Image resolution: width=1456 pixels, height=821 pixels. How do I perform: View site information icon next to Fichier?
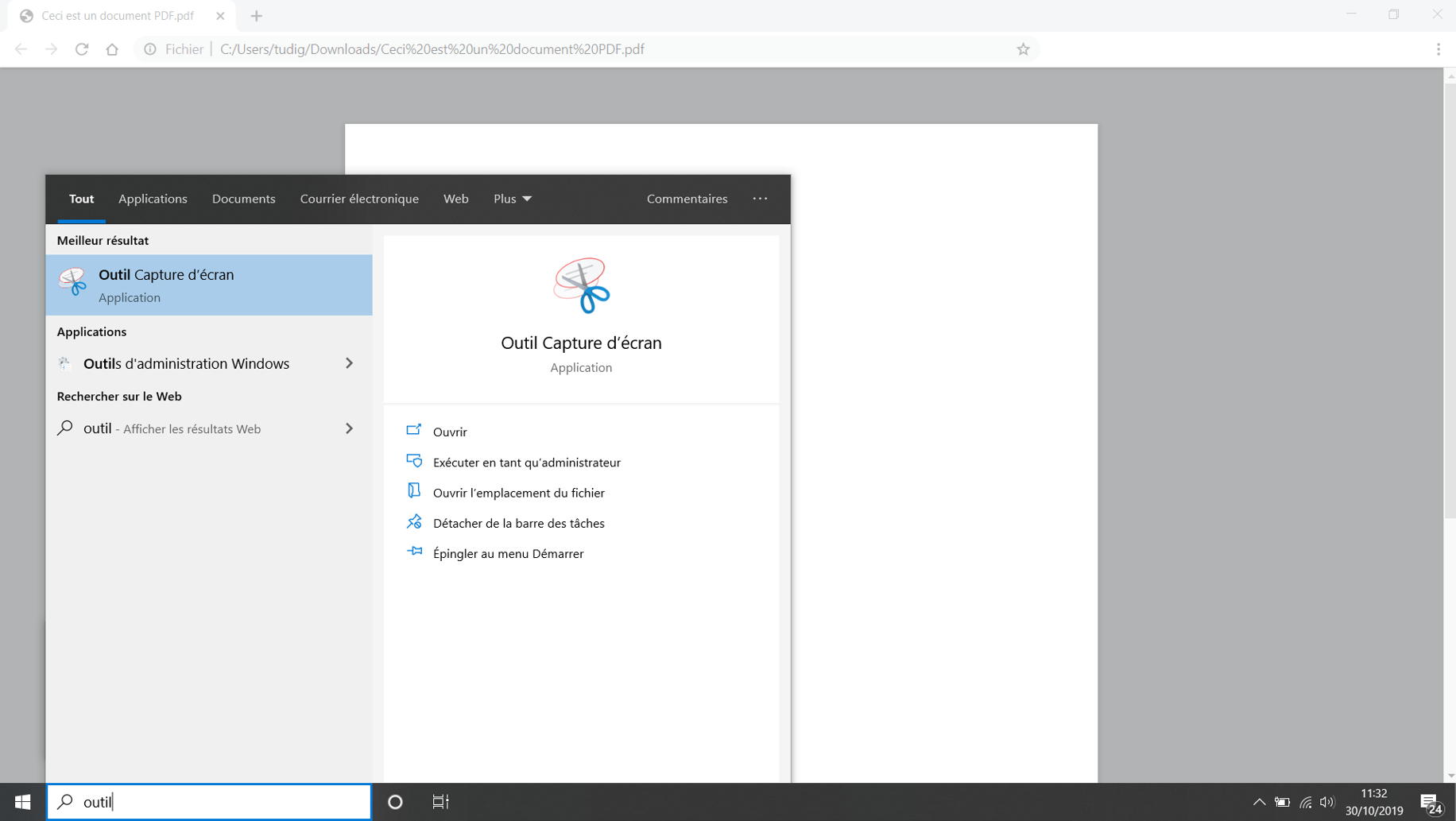pos(150,49)
